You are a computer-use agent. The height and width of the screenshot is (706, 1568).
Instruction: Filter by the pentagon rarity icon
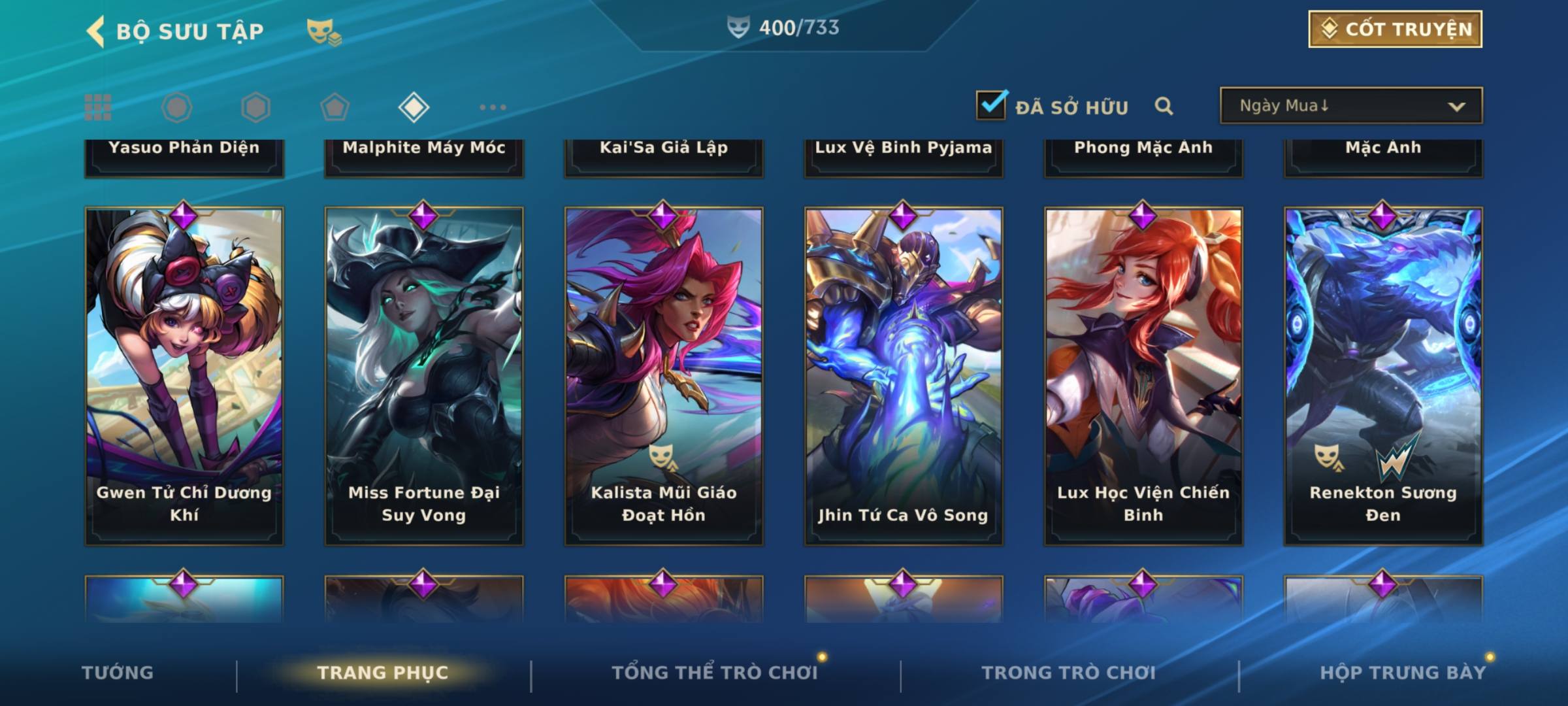(335, 107)
